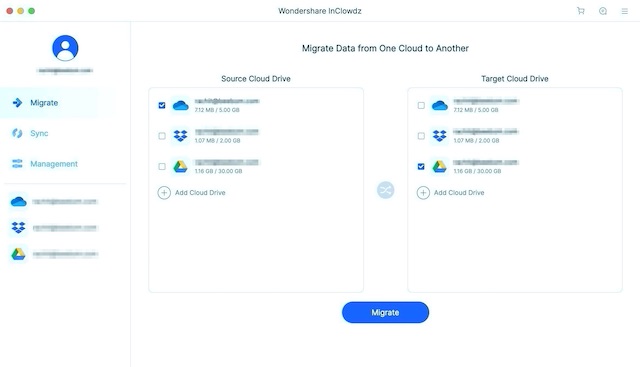Click Add Cloud Drive text under Target

[459, 193]
